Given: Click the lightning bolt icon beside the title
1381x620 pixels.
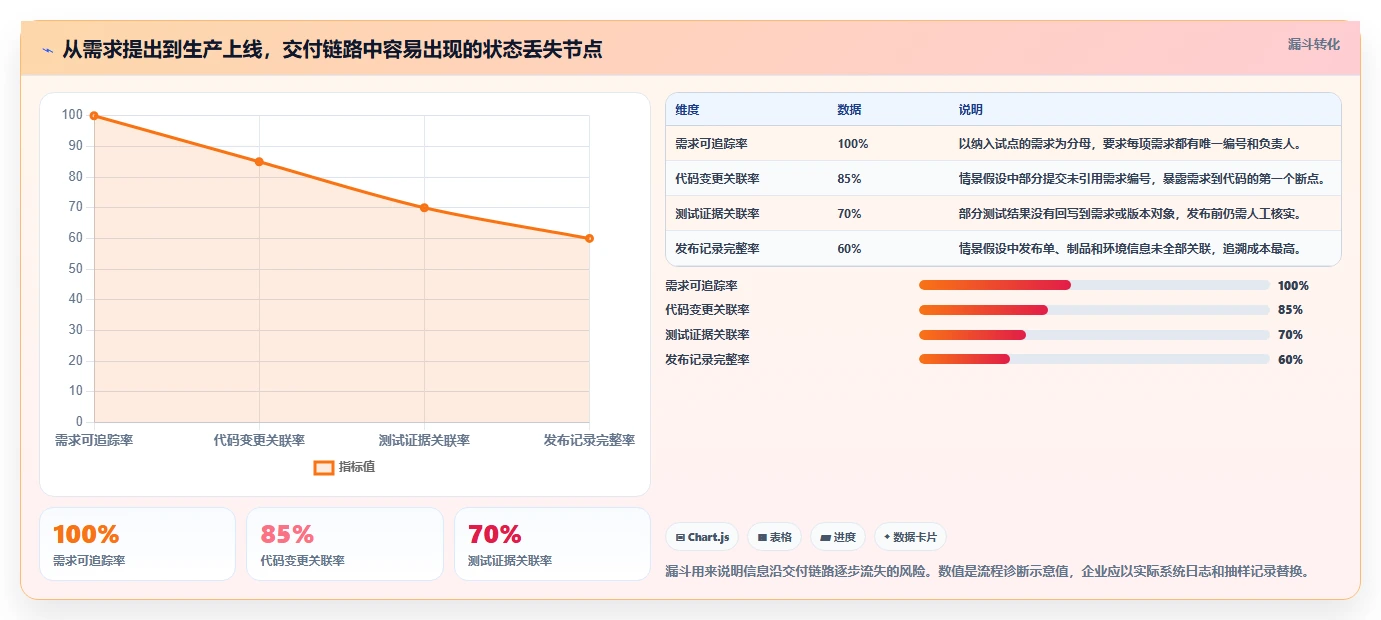Looking at the screenshot, I should click(x=47, y=50).
